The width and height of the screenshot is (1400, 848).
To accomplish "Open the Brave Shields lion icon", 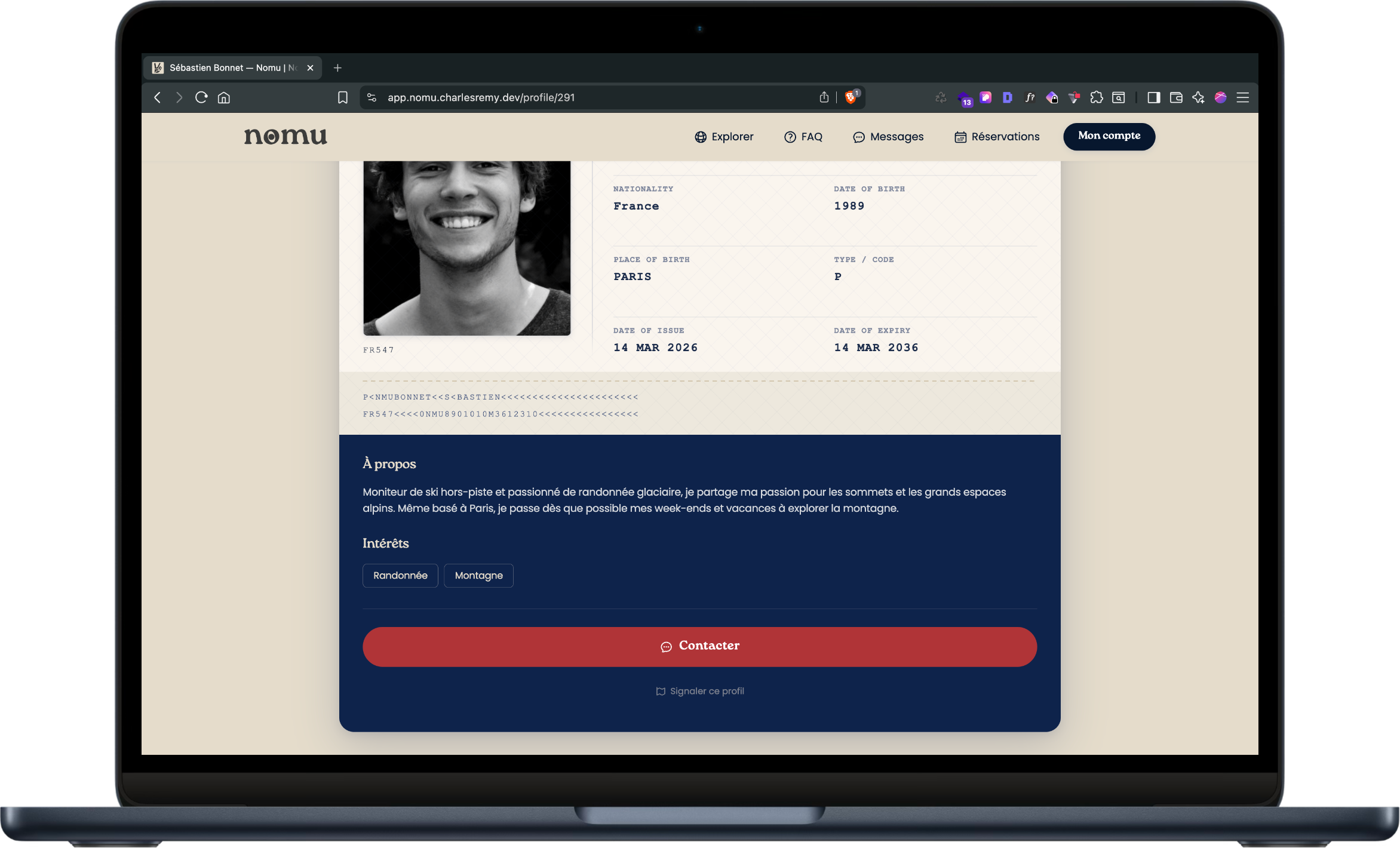I will pyautogui.click(x=851, y=97).
